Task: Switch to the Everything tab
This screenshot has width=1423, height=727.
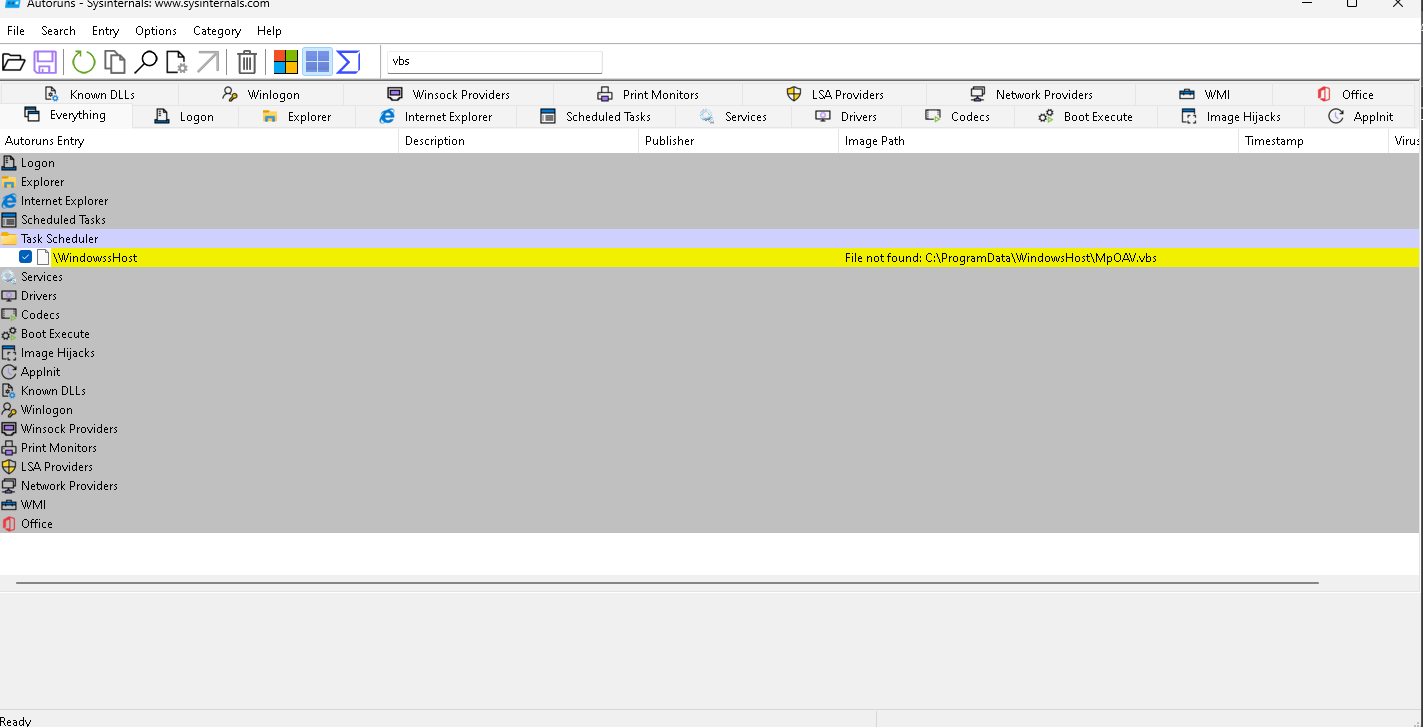Action: 66,115
